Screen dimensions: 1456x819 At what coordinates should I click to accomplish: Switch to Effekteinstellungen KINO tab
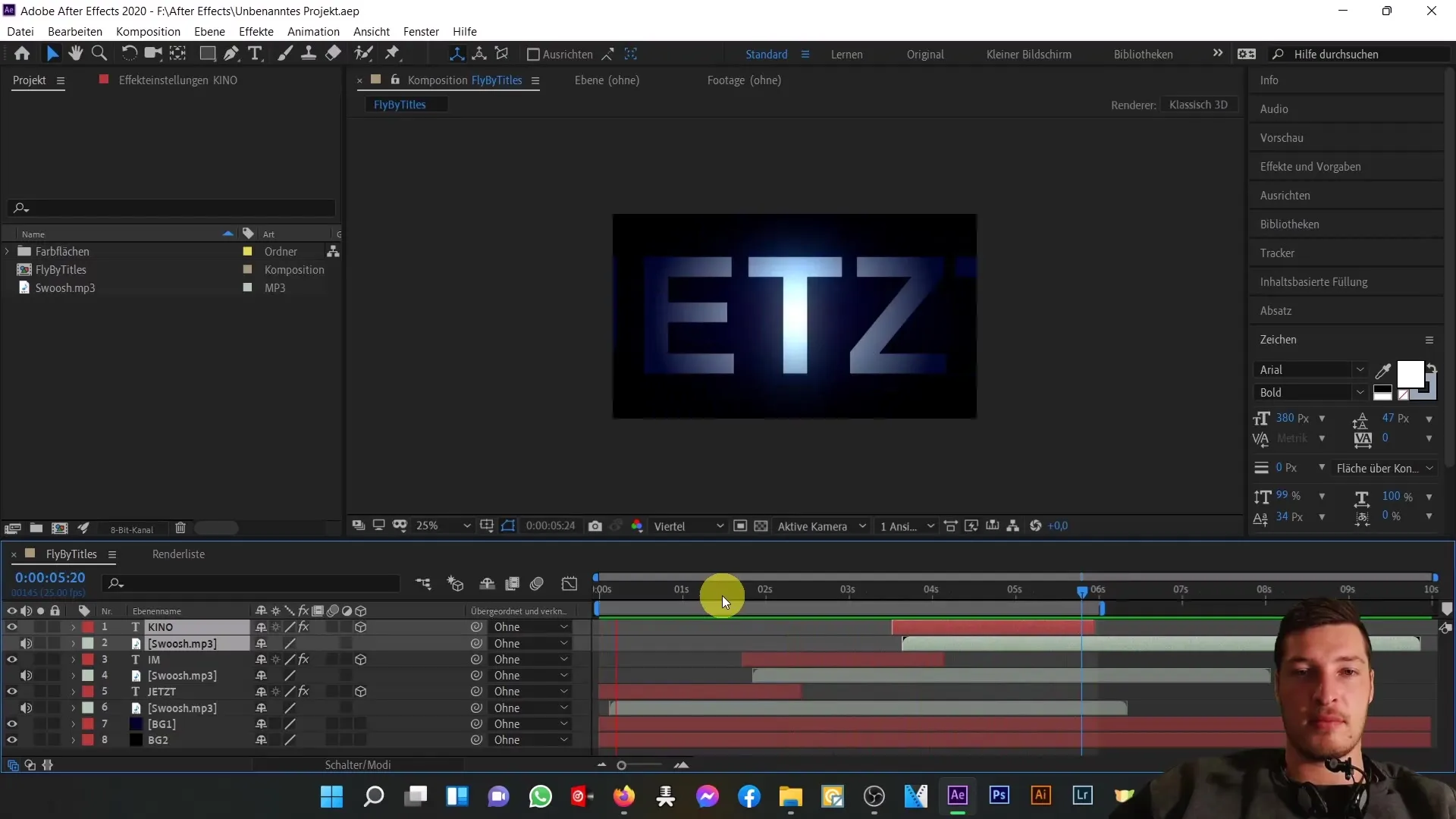tap(177, 80)
